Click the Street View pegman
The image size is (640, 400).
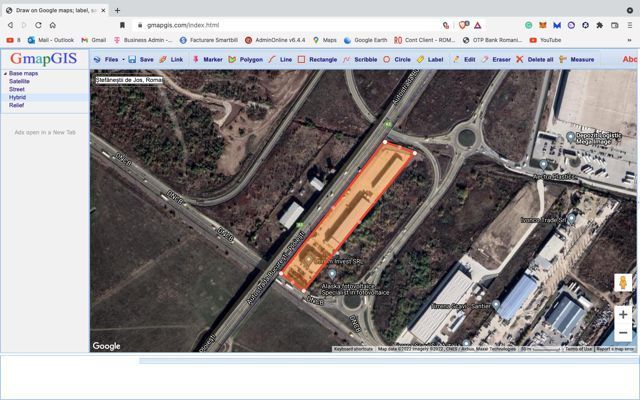click(623, 282)
